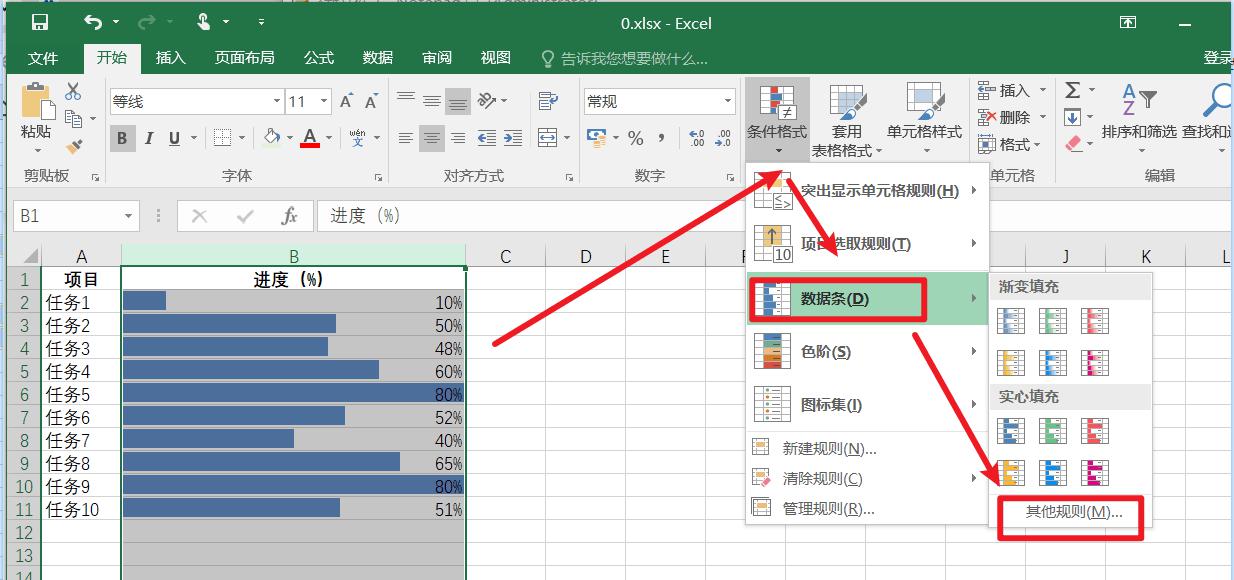Toggle Italic formatting
This screenshot has width=1234, height=580.
click(x=149, y=138)
